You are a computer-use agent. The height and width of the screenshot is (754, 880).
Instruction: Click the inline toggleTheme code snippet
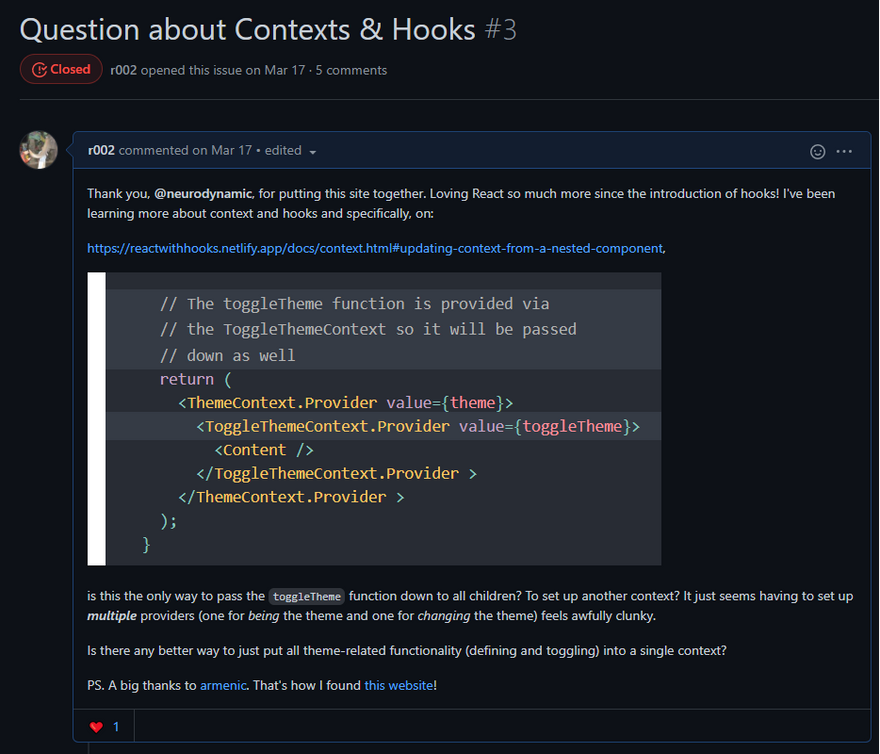306,596
